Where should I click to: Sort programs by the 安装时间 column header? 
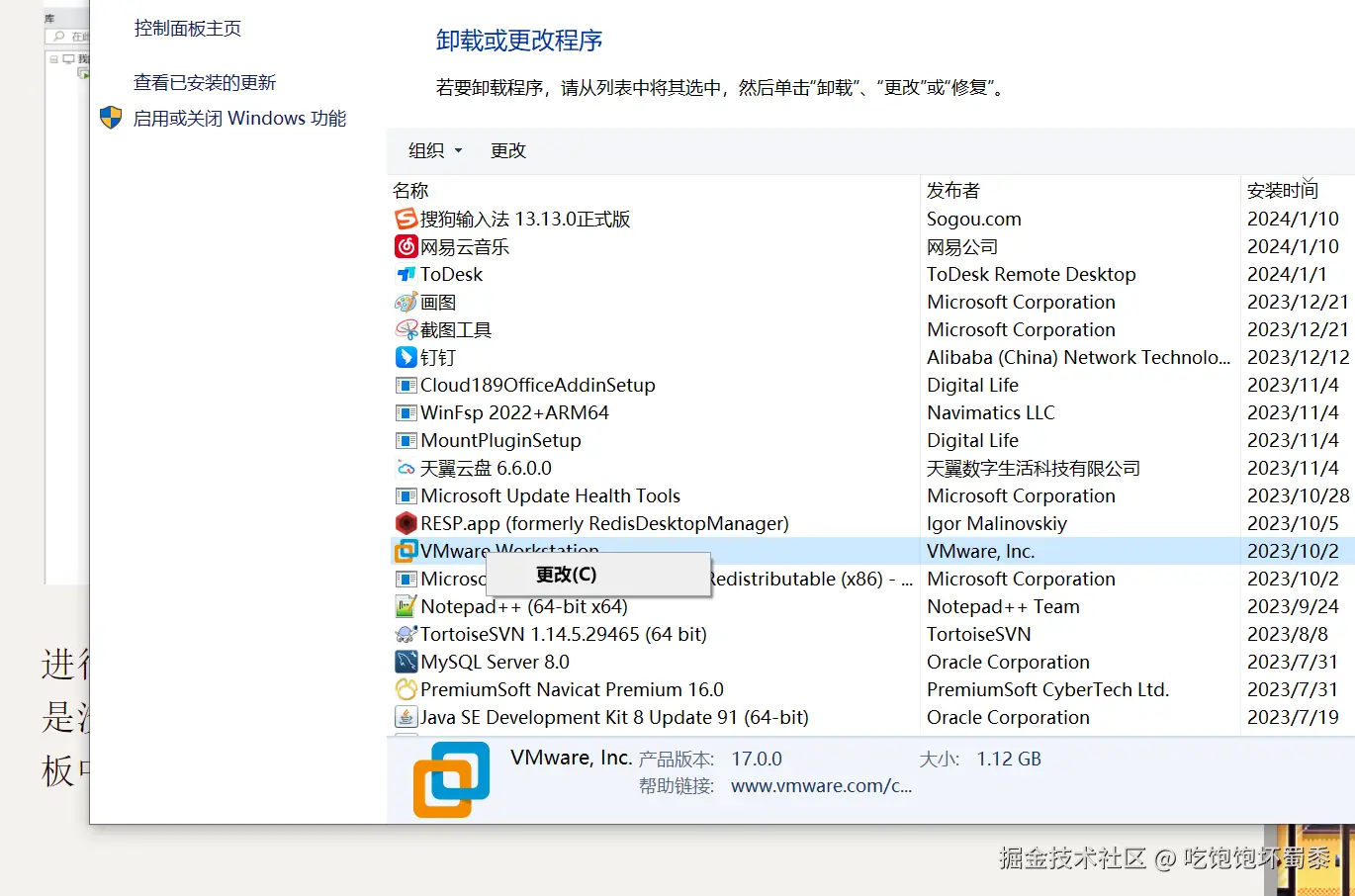coord(1282,190)
